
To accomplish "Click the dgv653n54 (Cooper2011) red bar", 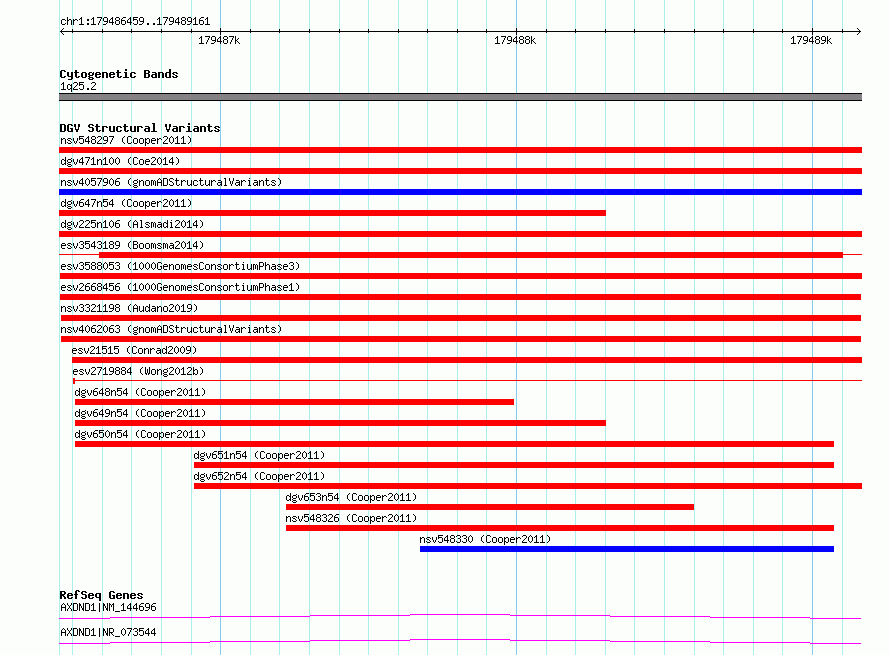I will 490,507.
